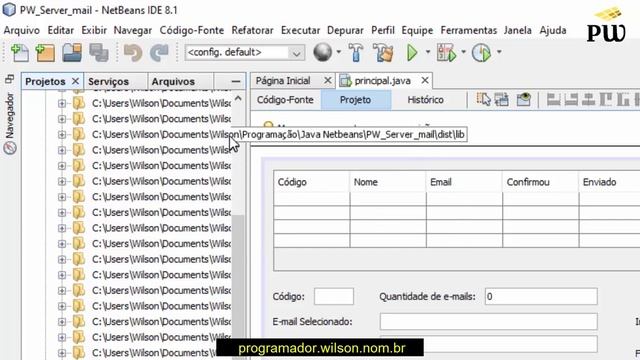Click the Confirmou table column header
The height and width of the screenshot is (360, 640).
(x=540, y=182)
